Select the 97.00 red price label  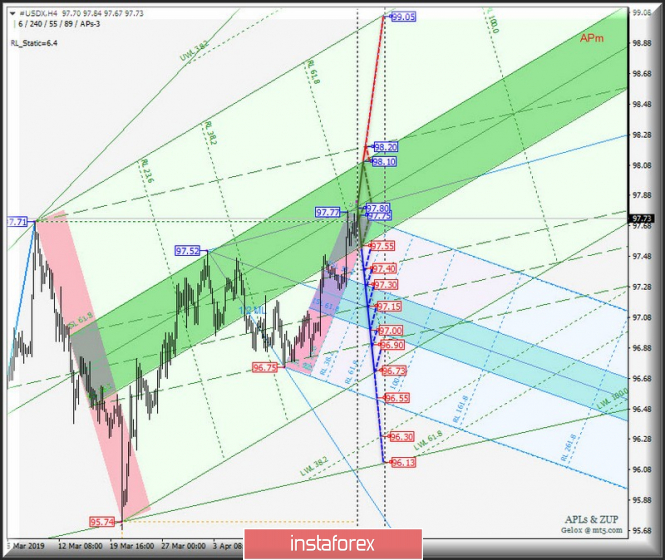point(391,330)
